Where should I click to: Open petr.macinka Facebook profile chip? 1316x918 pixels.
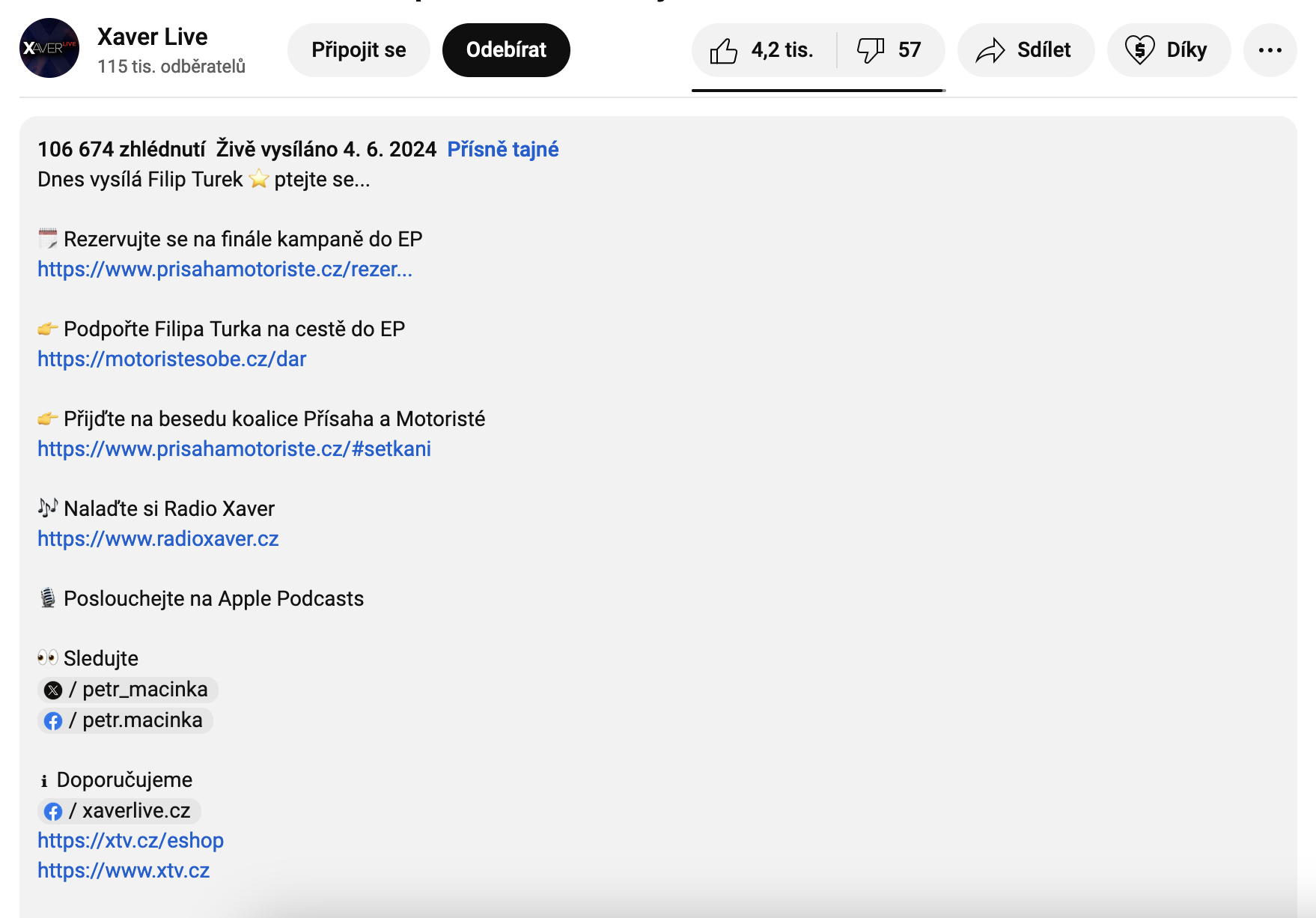coord(125,720)
